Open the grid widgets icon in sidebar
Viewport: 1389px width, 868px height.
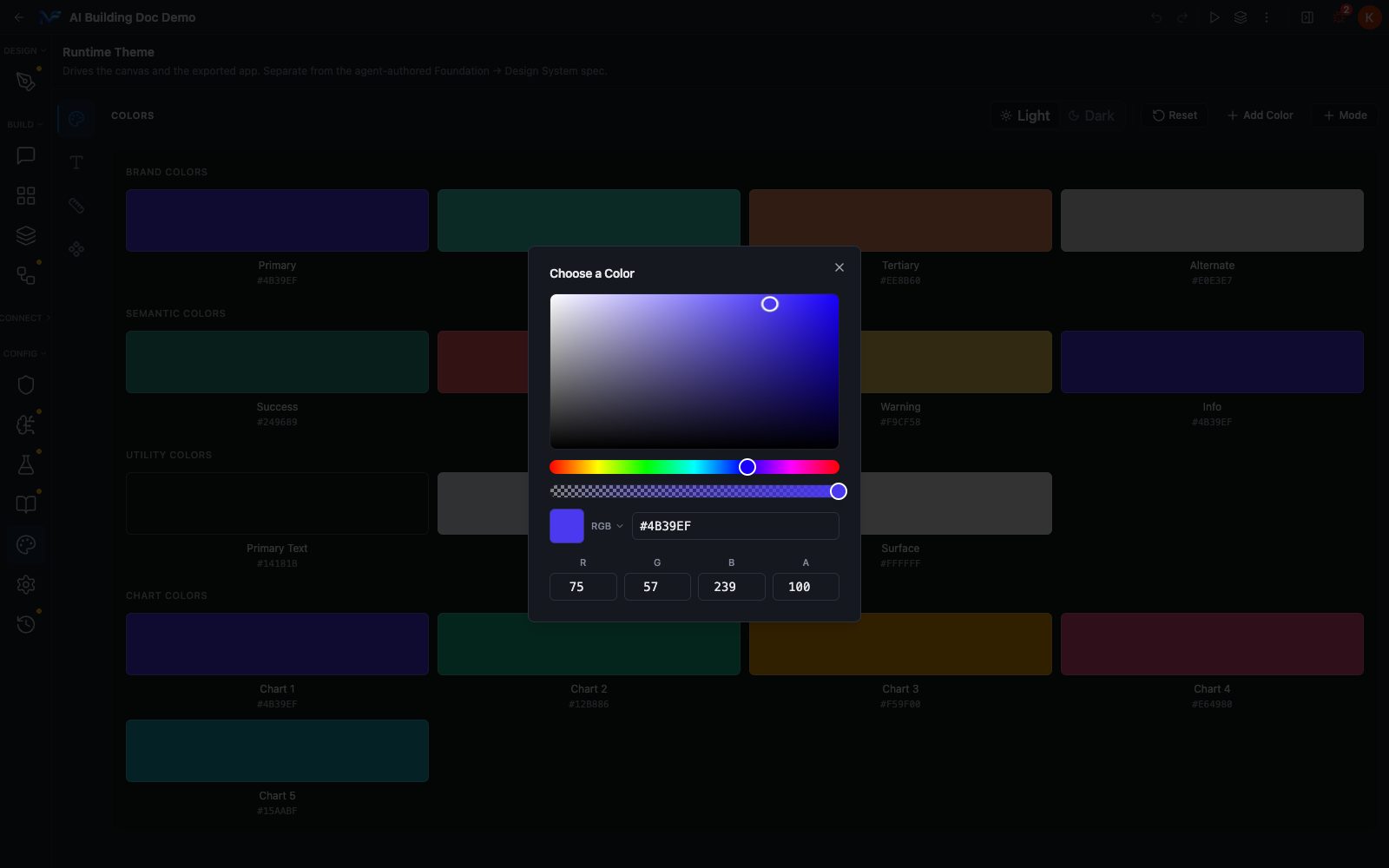tap(25, 195)
